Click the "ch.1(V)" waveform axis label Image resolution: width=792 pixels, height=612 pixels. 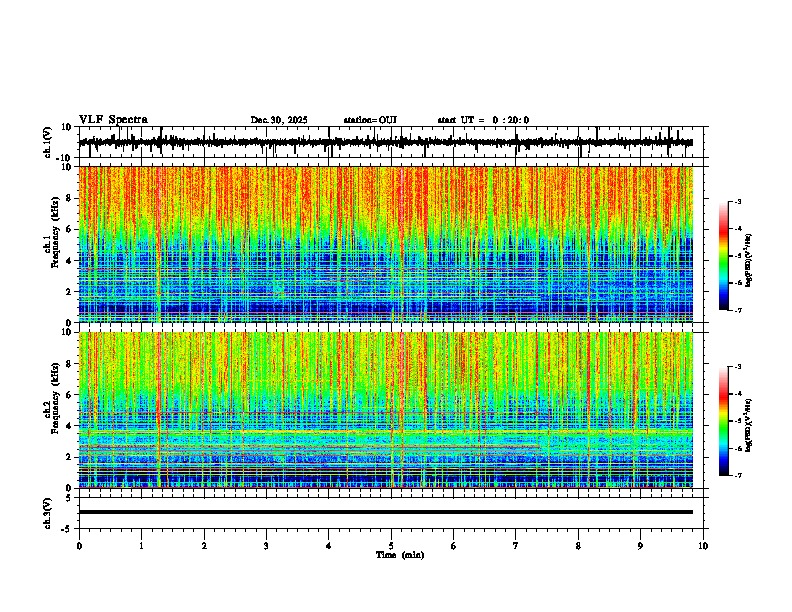[x=48, y=142]
